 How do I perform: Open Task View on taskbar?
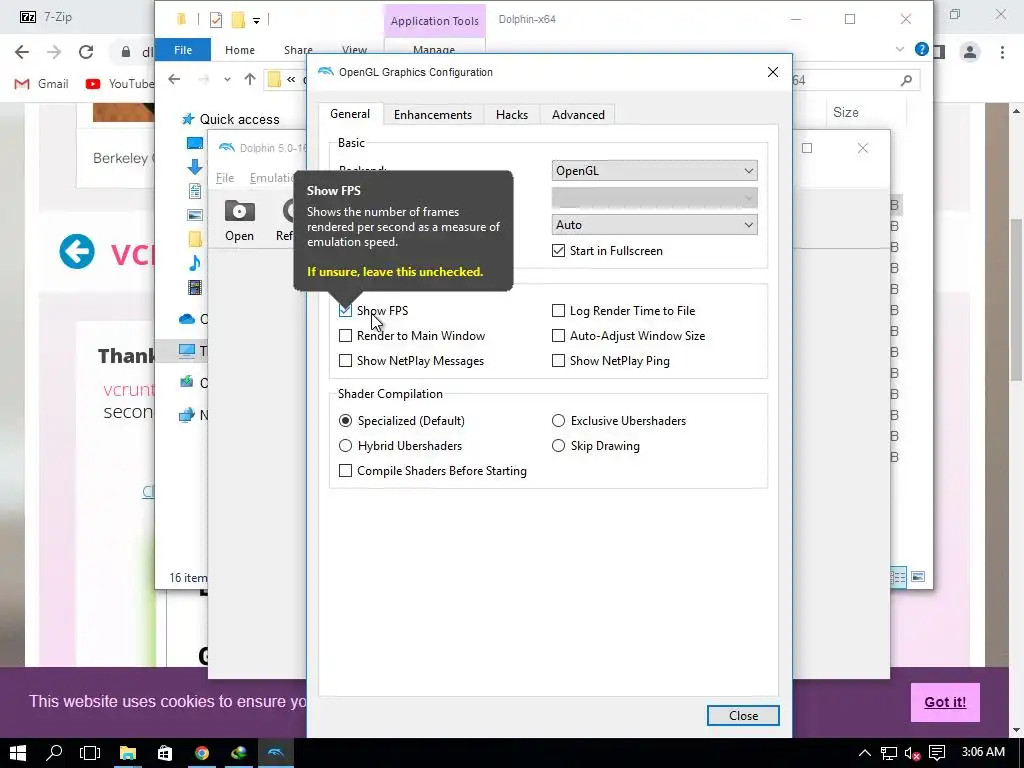coord(90,753)
